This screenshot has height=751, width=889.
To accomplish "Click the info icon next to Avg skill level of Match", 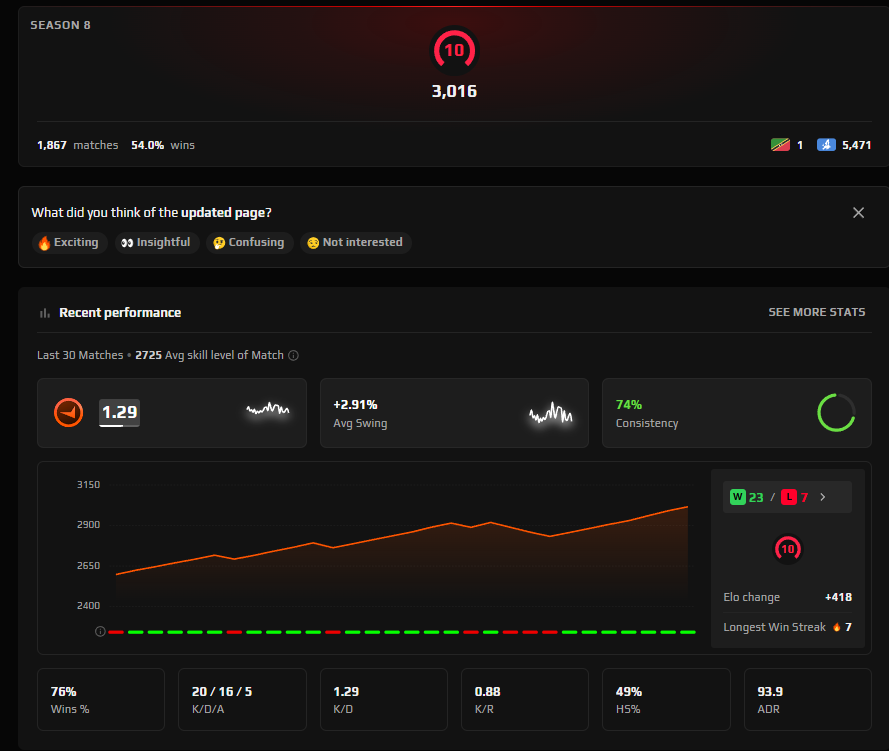I will coord(293,355).
